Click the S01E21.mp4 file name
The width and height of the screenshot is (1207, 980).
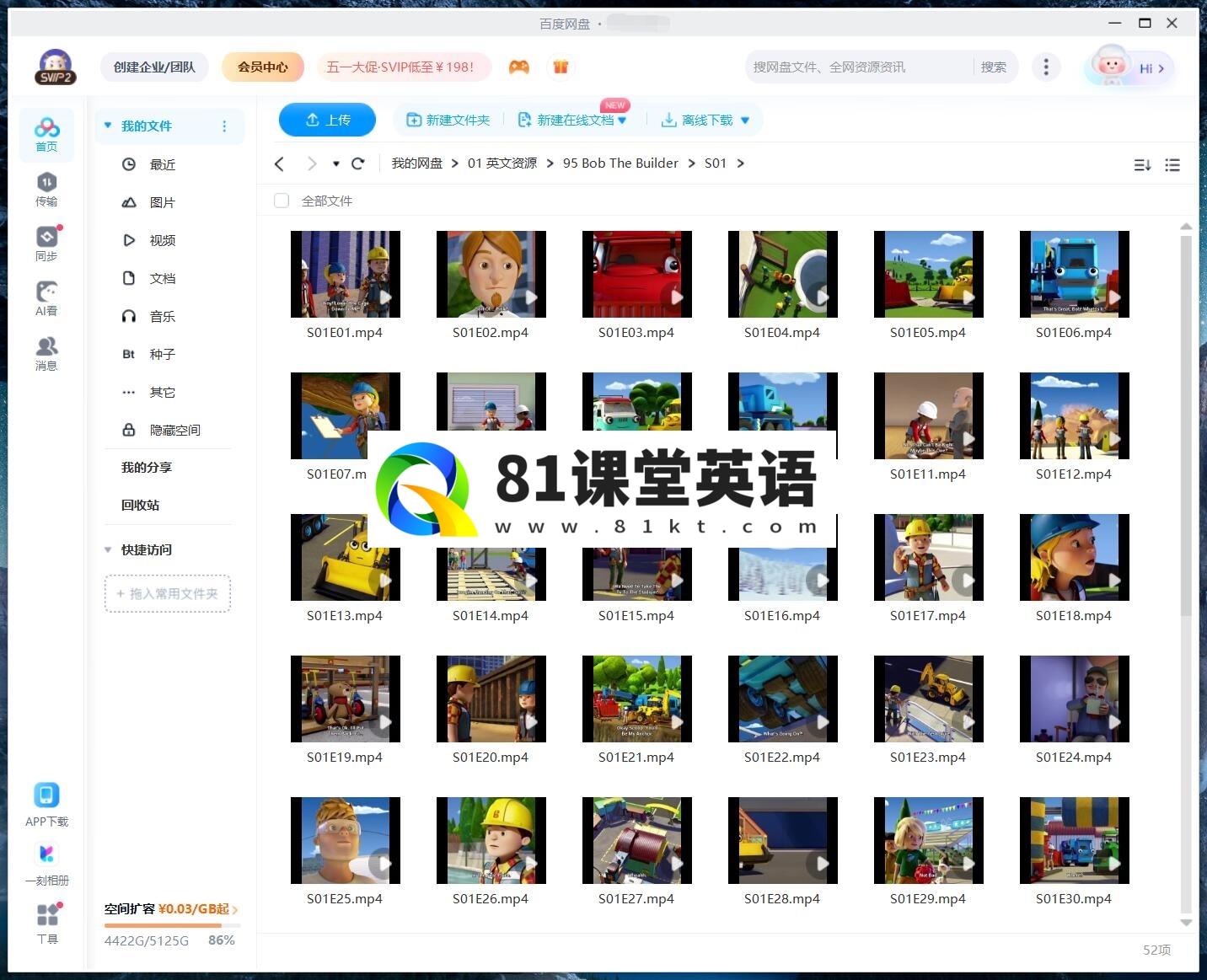coord(636,758)
